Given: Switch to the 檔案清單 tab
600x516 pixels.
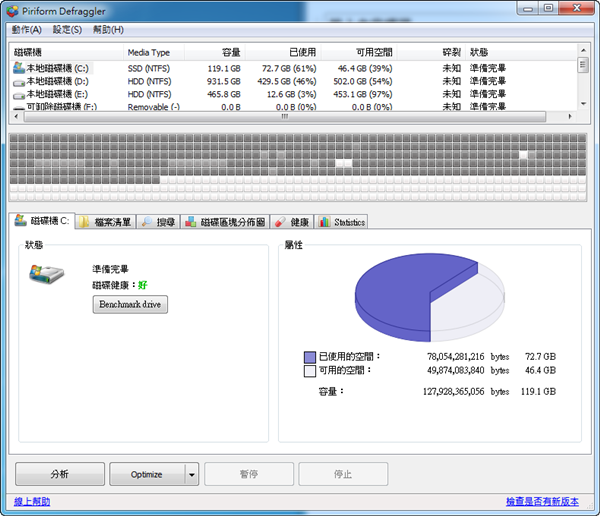Looking at the screenshot, I should point(106,222).
